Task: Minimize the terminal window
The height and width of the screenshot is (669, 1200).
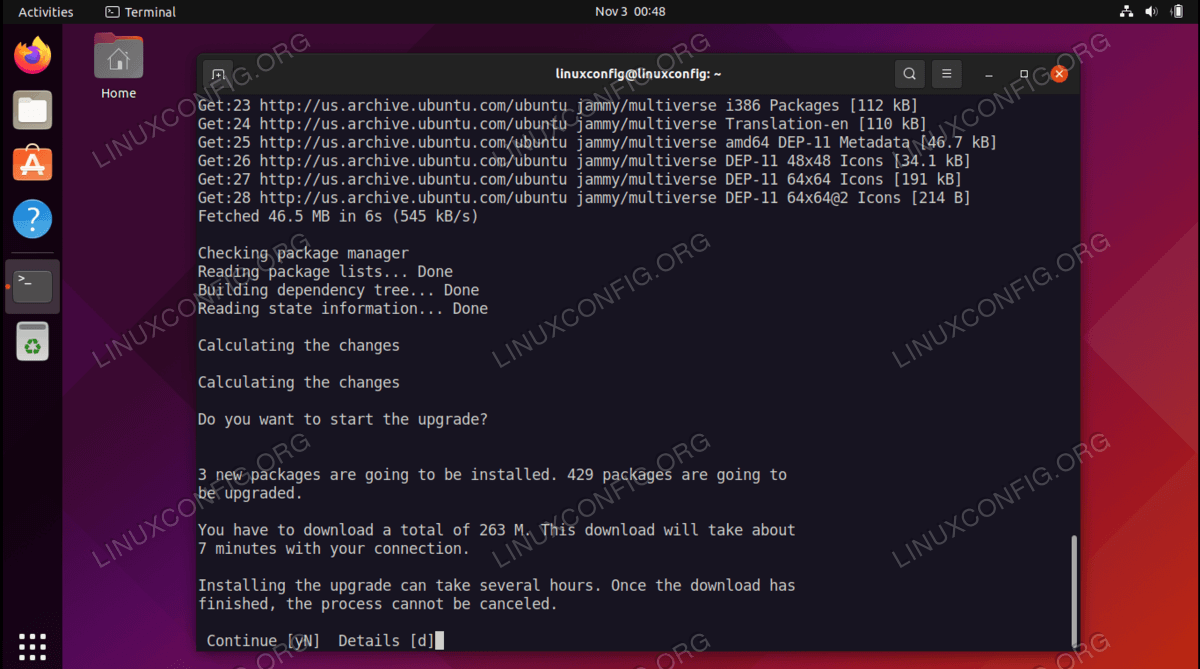Action: pos(988,74)
